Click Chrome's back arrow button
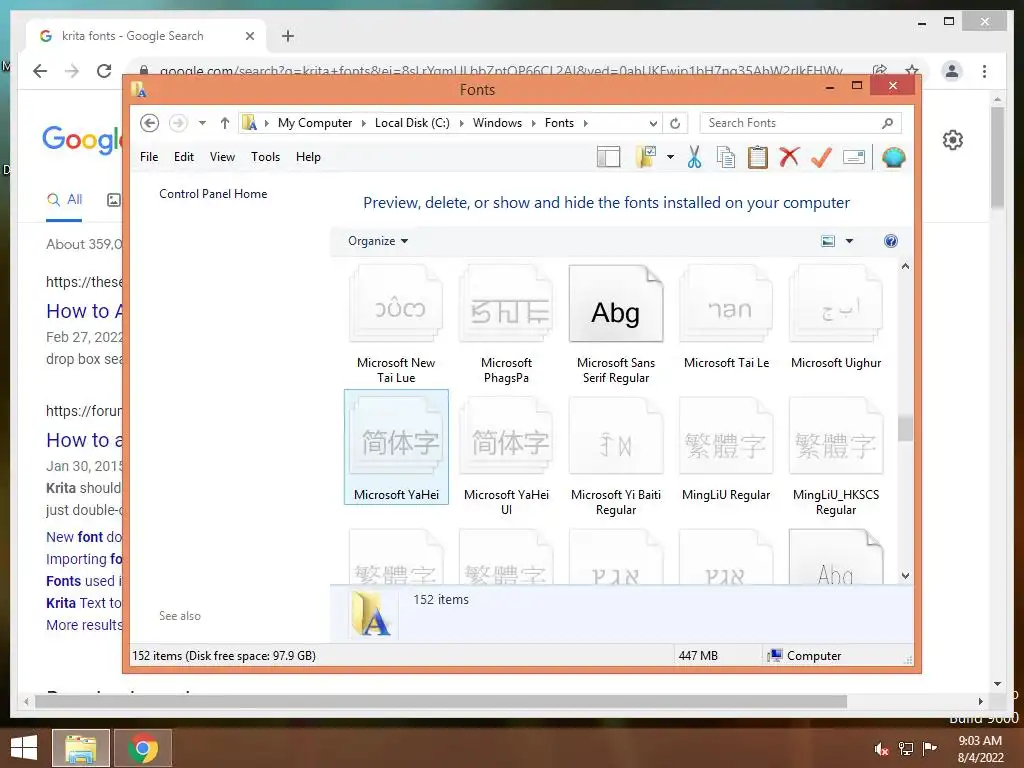 [40, 71]
